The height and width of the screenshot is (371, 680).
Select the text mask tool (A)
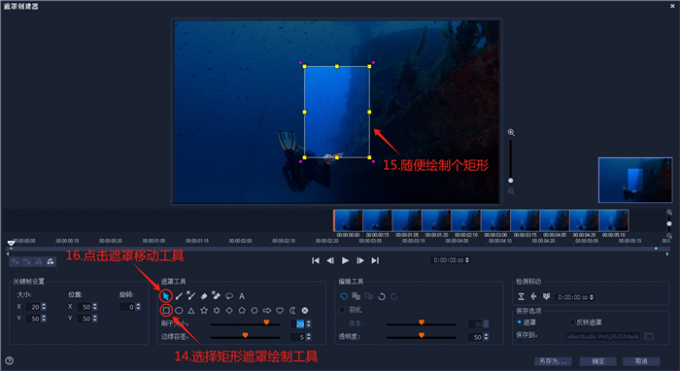pos(242,296)
